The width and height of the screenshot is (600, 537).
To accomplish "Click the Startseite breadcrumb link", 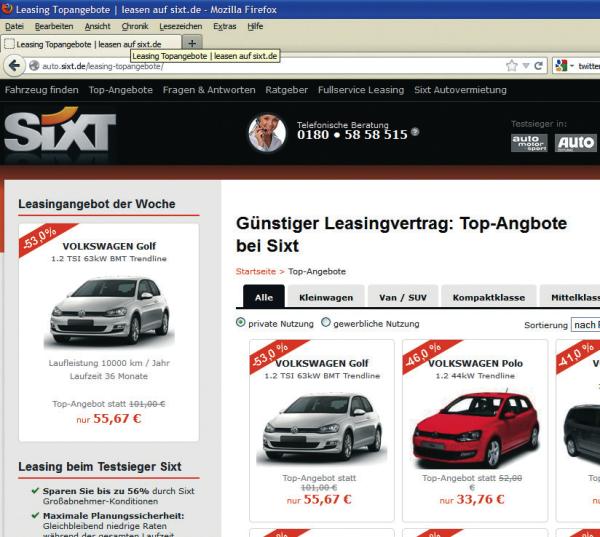I will pyautogui.click(x=256, y=271).
